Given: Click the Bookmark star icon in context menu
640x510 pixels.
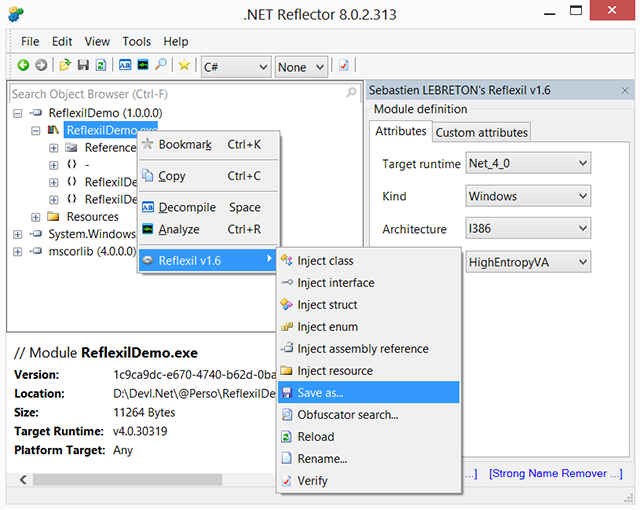Looking at the screenshot, I should click(x=147, y=144).
